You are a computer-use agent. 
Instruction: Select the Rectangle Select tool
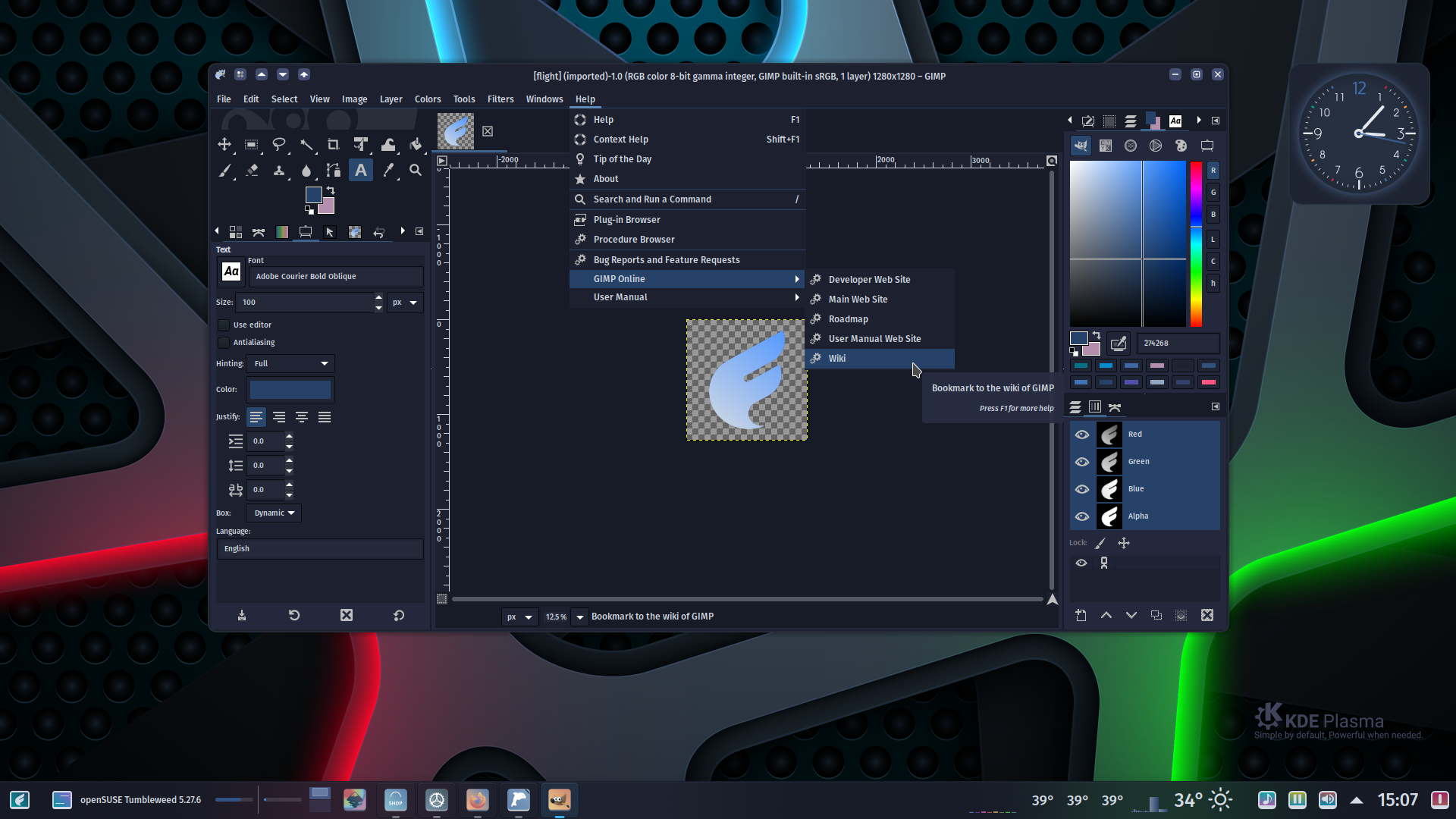point(252,144)
